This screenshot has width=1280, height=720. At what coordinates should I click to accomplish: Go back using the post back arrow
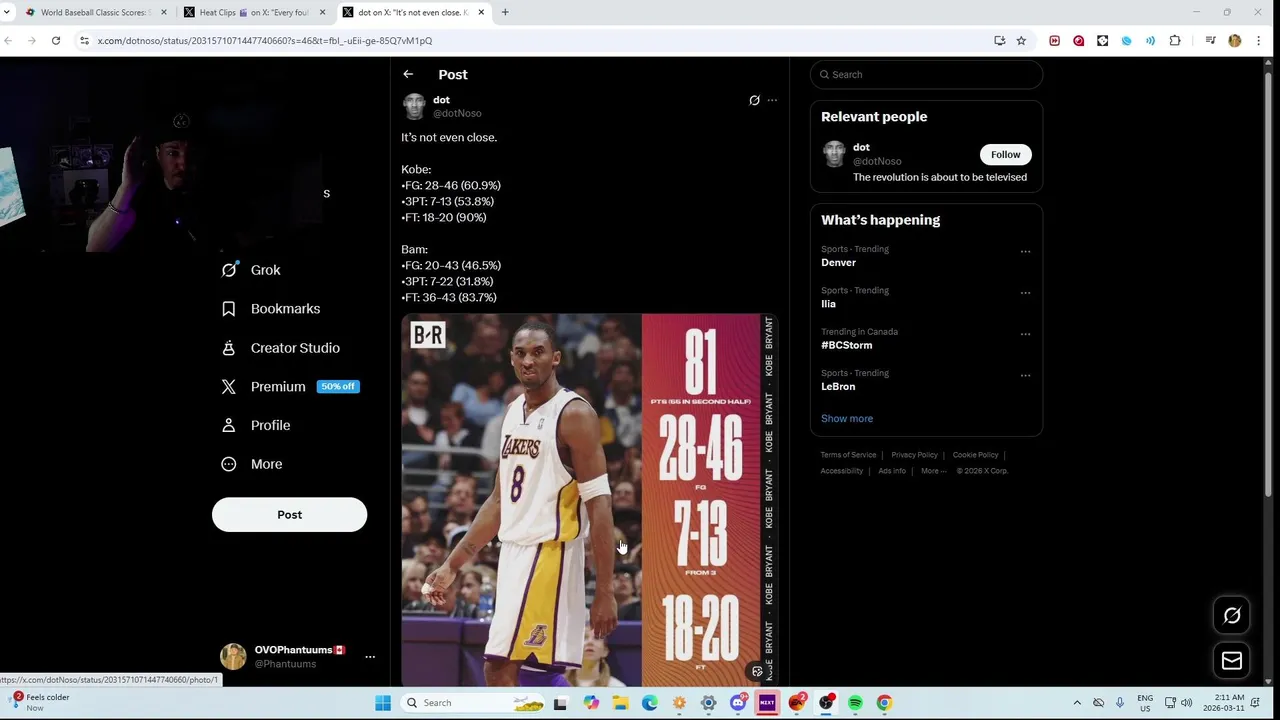click(x=408, y=74)
